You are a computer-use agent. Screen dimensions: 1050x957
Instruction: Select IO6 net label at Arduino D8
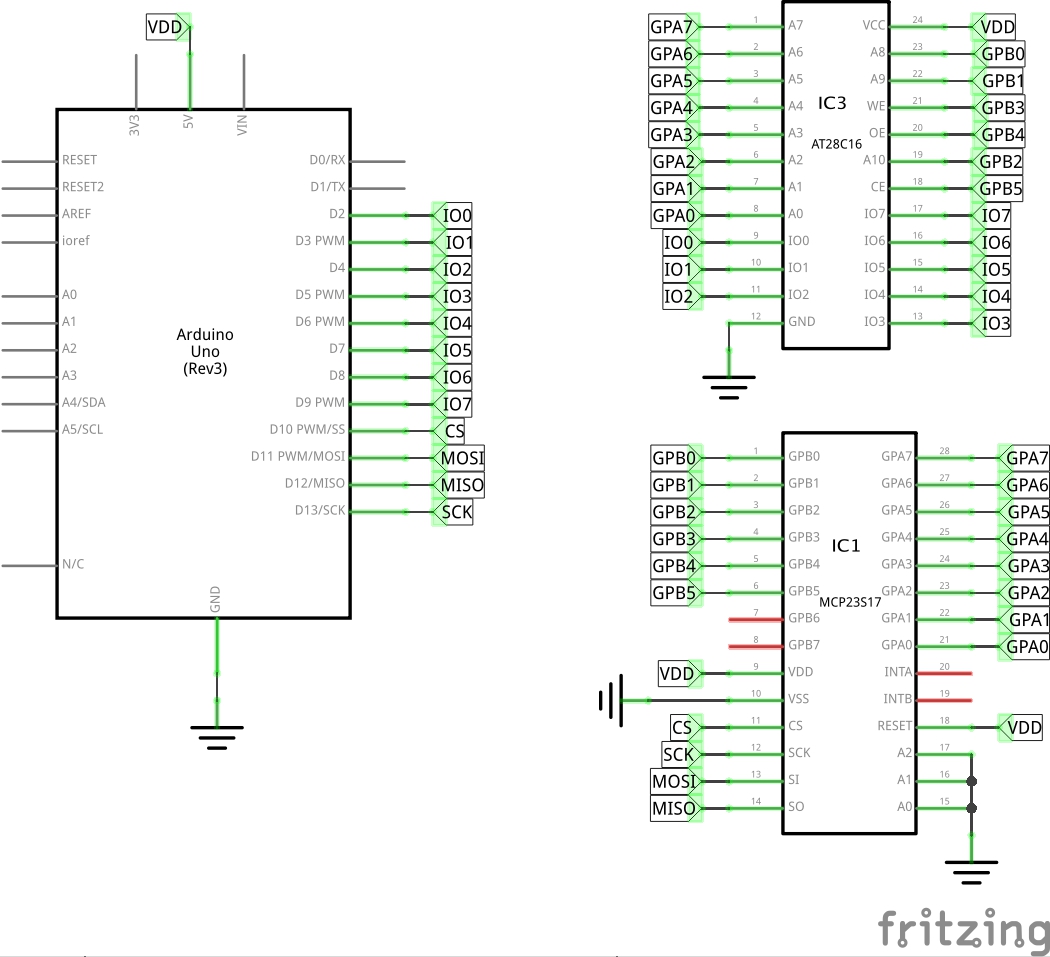(x=453, y=377)
